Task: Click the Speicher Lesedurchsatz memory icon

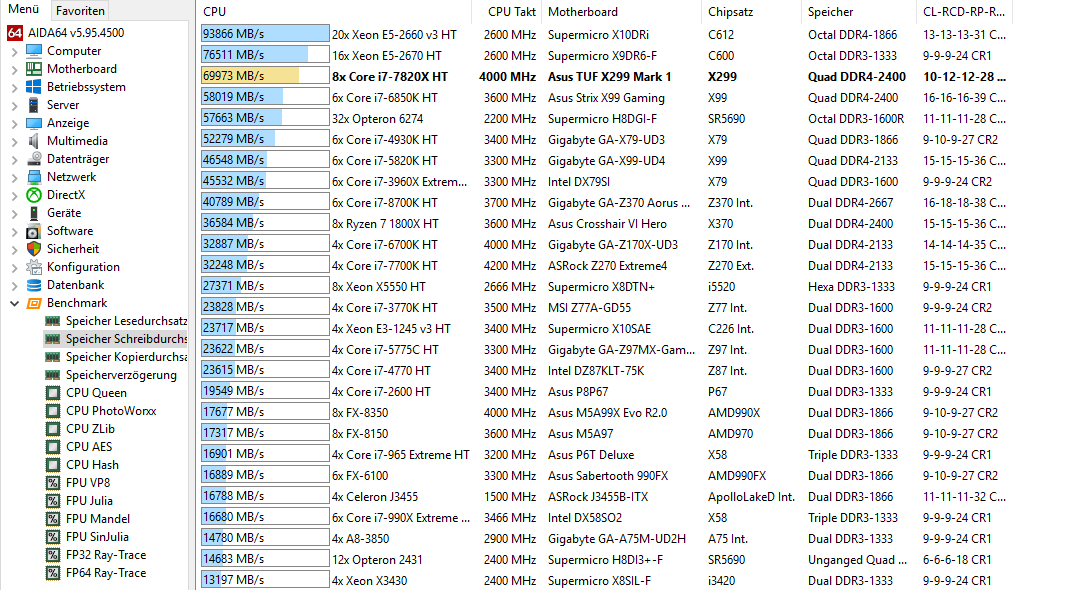Action: click(52, 321)
